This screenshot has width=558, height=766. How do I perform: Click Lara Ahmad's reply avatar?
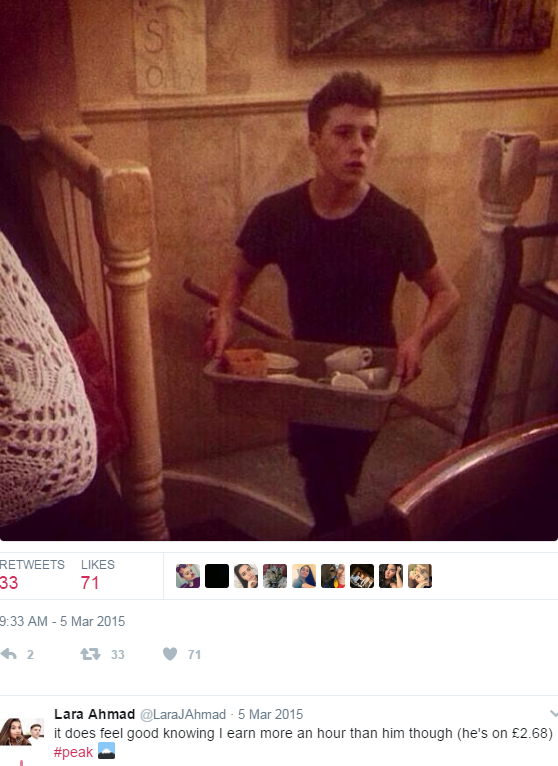pos(22,731)
